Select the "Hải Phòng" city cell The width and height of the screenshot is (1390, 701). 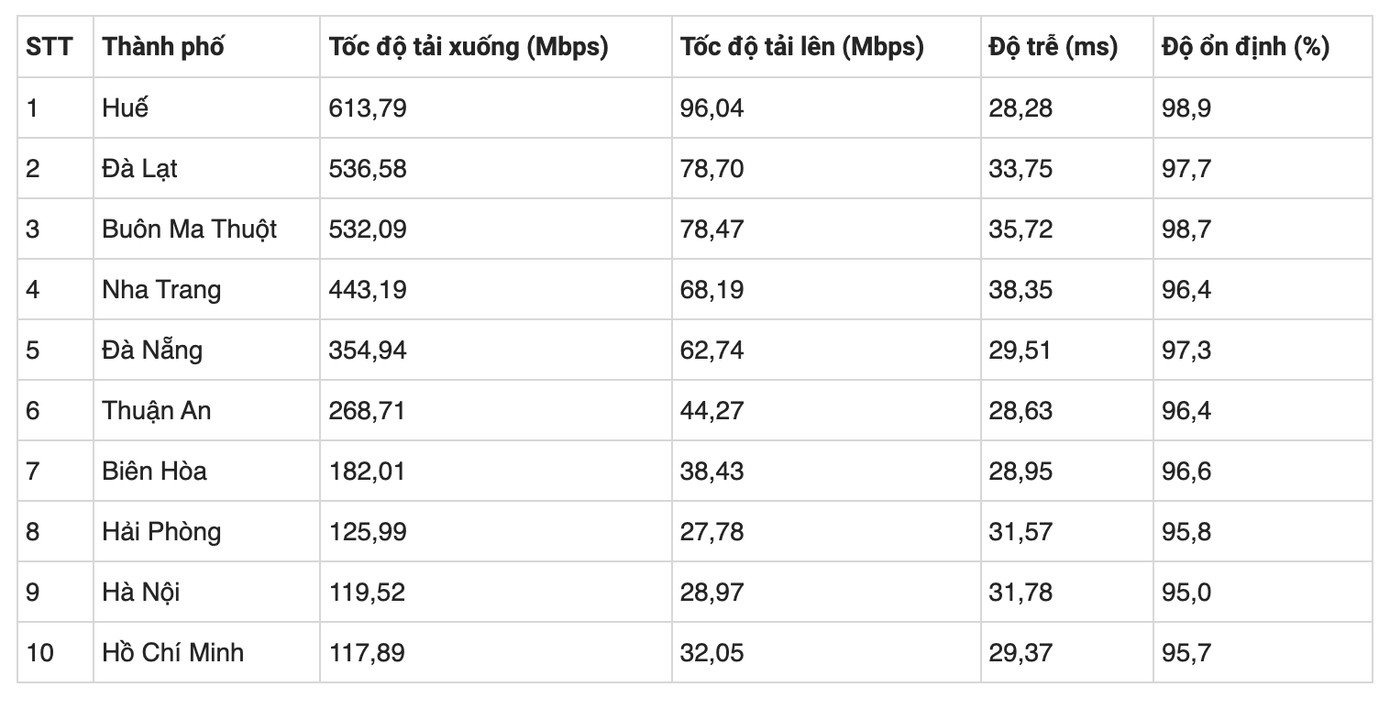coord(161,531)
